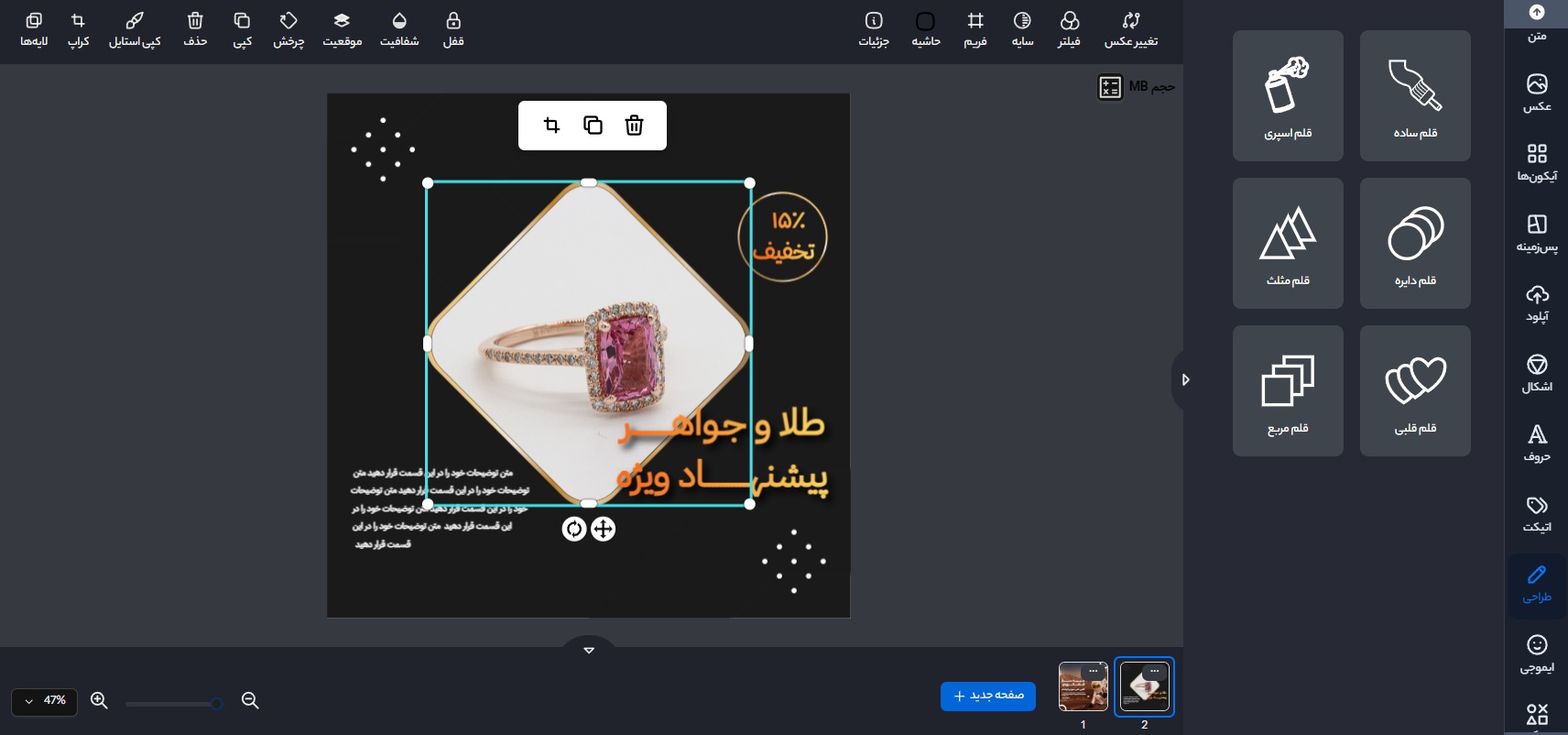
Task: Select the Simple pen (قلم ساده)
Action: click(1415, 95)
